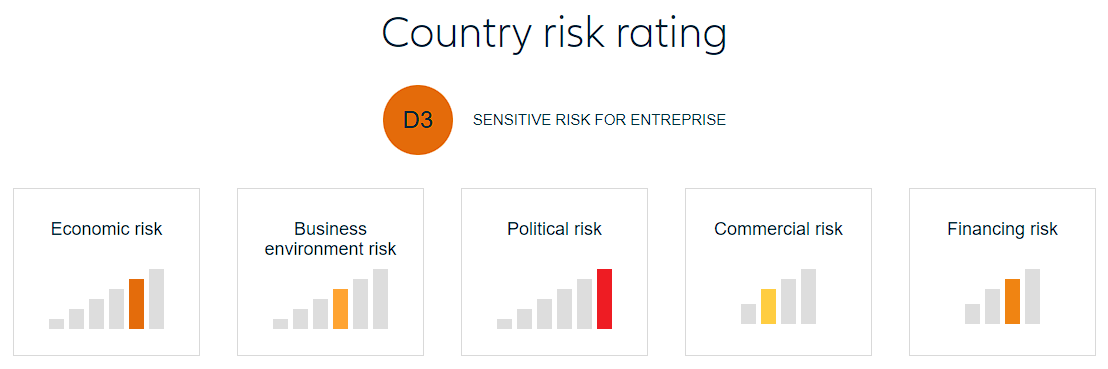The width and height of the screenshot is (1108, 369).
Task: Click the orange bar in Economic risk chart
Action: point(136,304)
